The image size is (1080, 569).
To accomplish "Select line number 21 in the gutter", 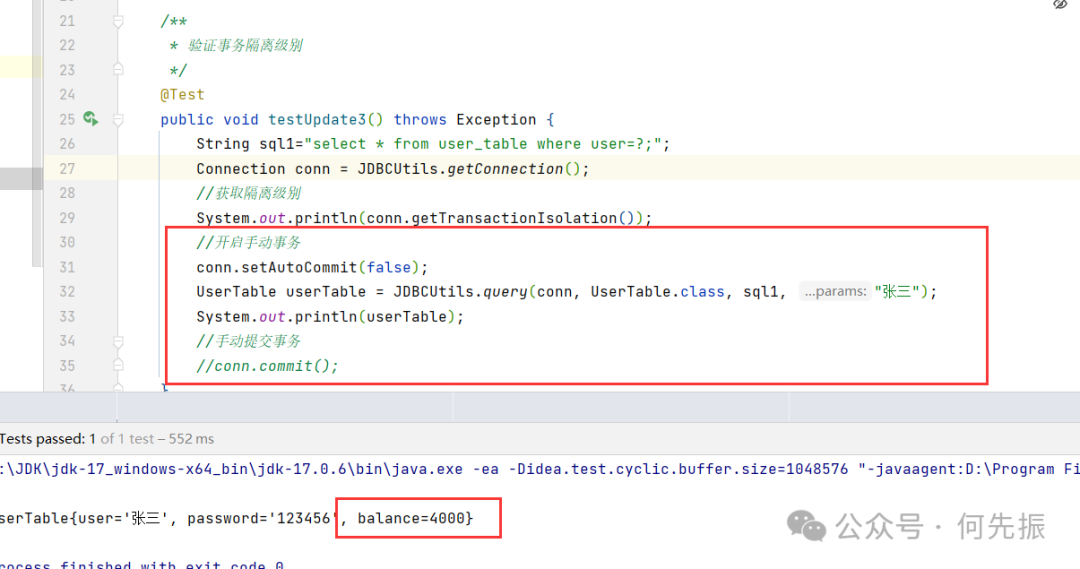I will tap(67, 21).
